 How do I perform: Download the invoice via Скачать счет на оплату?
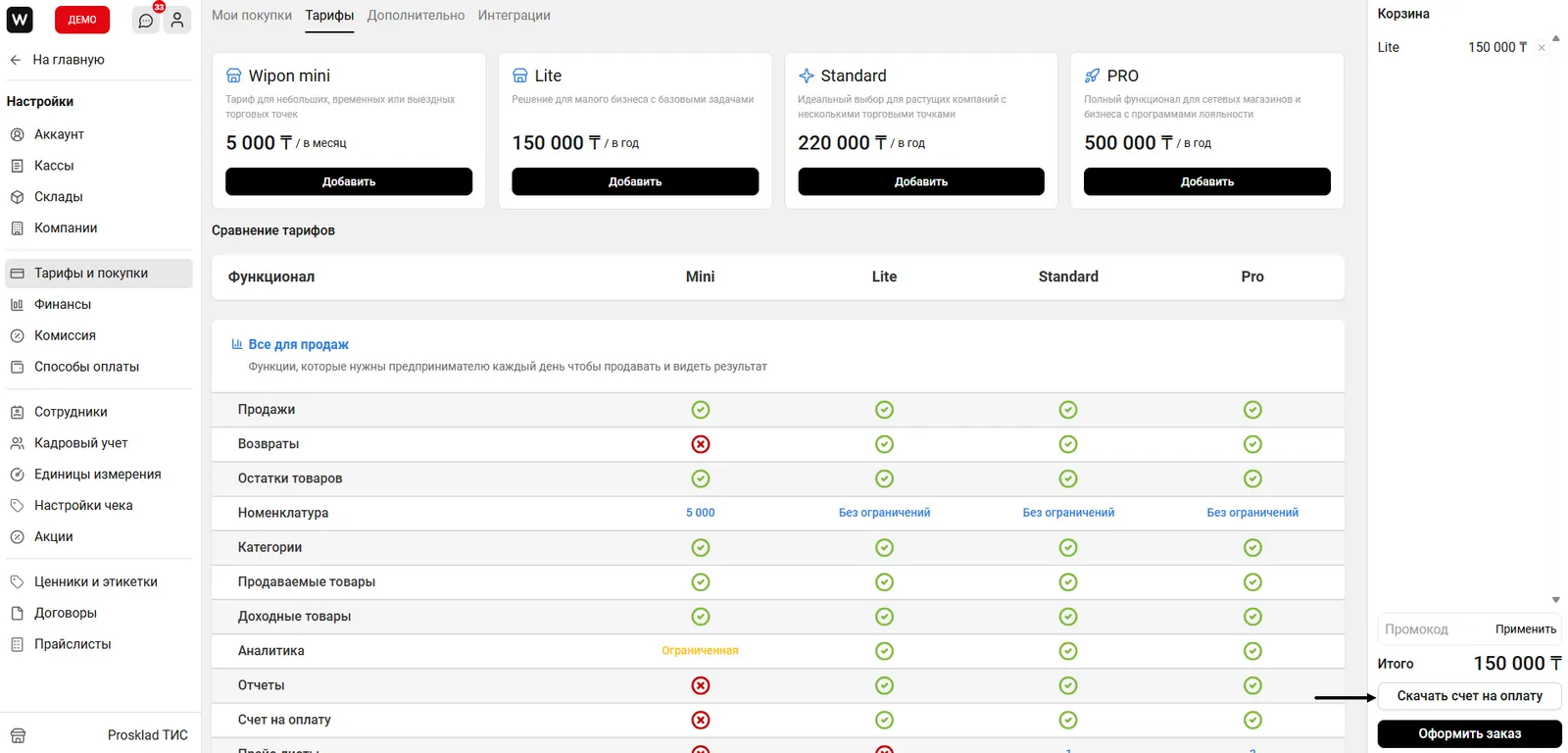(x=1469, y=696)
